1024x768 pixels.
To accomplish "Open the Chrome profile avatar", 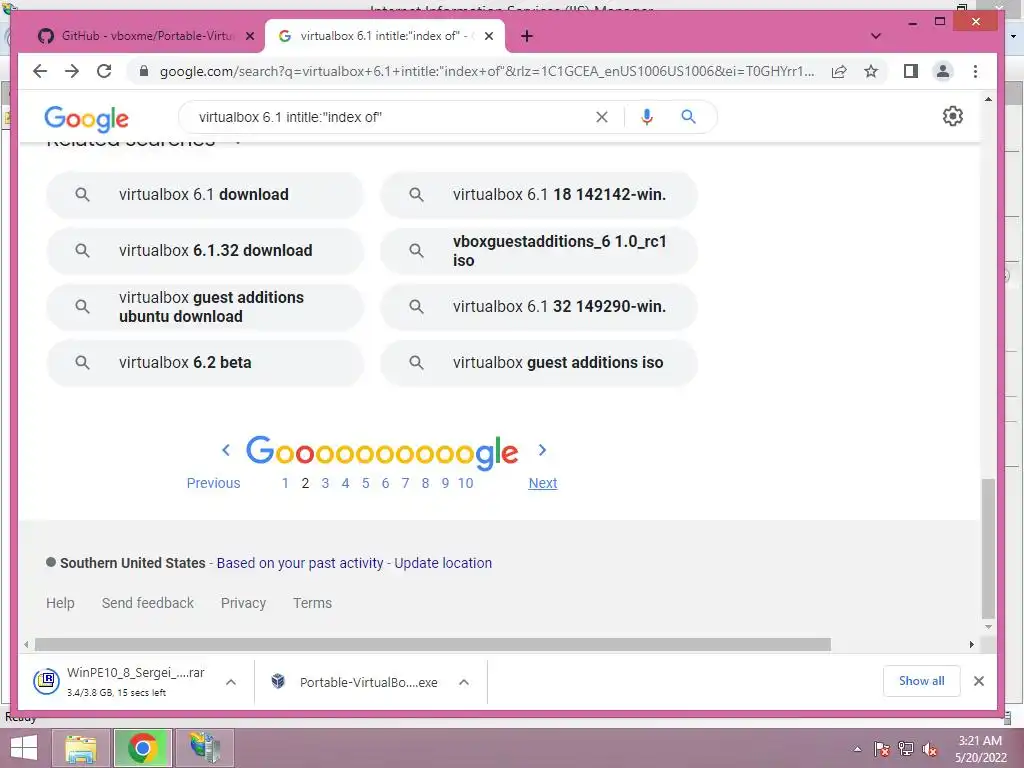I will tap(943, 71).
